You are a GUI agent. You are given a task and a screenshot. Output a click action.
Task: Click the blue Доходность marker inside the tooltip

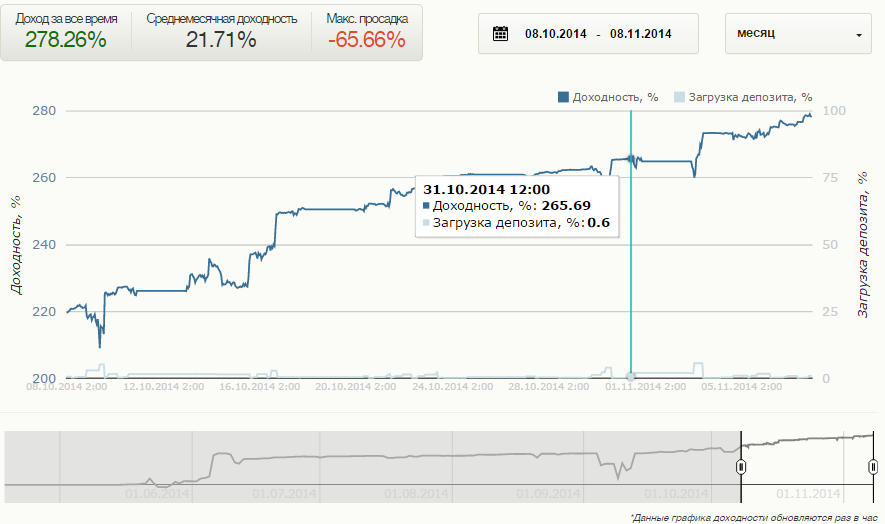[x=426, y=206]
